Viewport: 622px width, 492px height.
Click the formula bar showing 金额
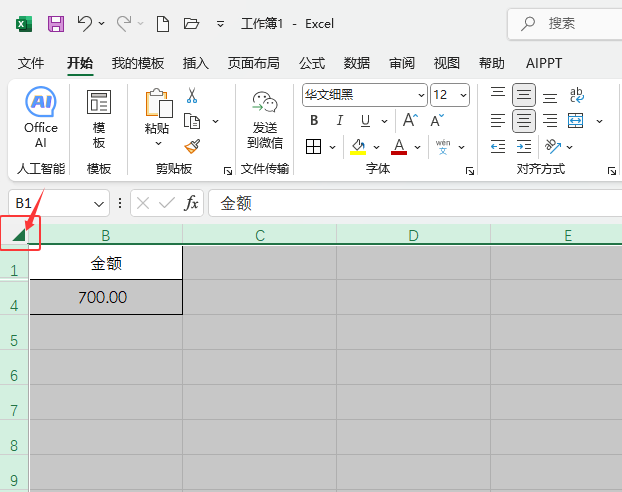[415, 203]
